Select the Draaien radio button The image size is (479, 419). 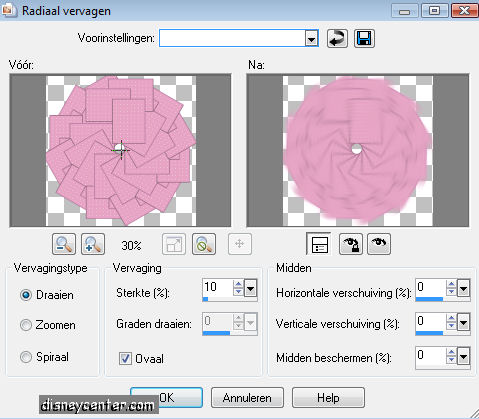(x=26, y=295)
